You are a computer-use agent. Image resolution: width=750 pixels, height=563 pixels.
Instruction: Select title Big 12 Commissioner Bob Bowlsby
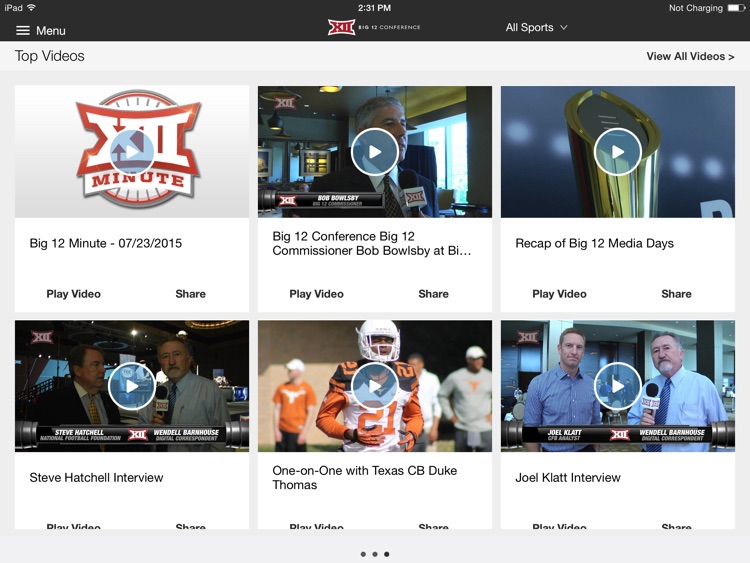click(372, 243)
